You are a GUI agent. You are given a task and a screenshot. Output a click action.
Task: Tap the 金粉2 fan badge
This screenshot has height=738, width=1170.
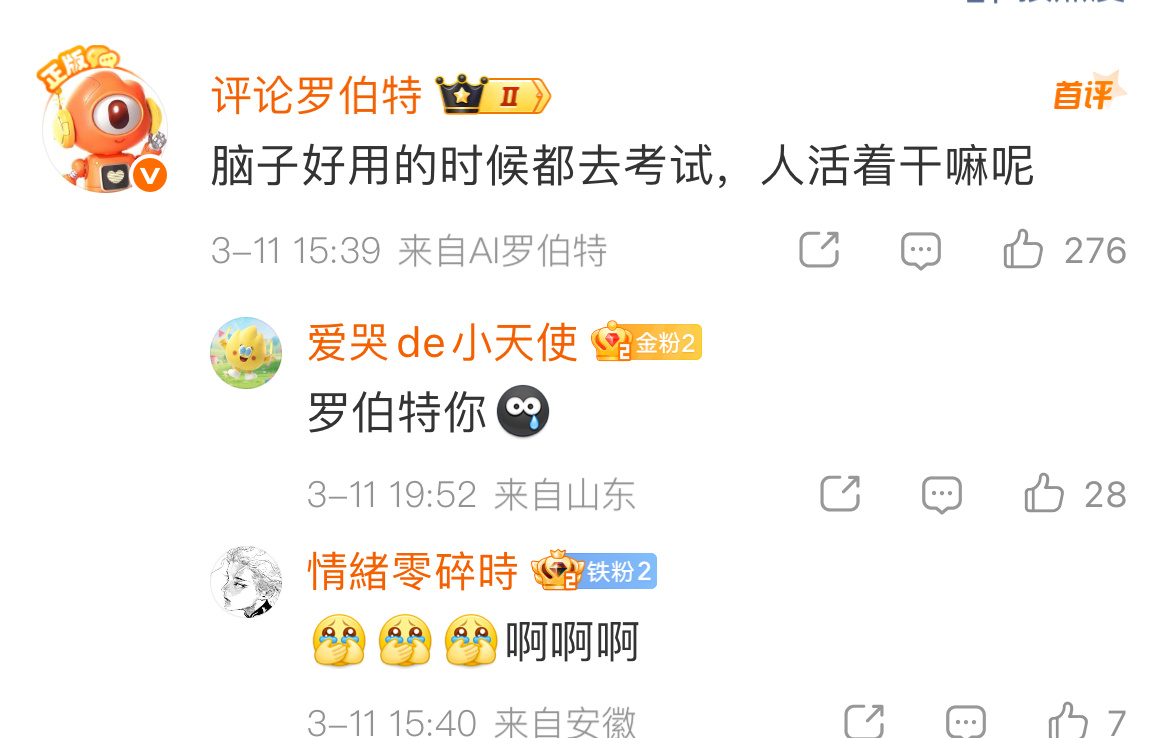[646, 343]
